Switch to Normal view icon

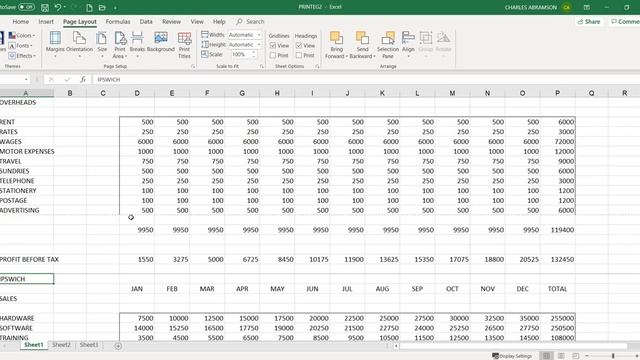[x=547, y=356]
